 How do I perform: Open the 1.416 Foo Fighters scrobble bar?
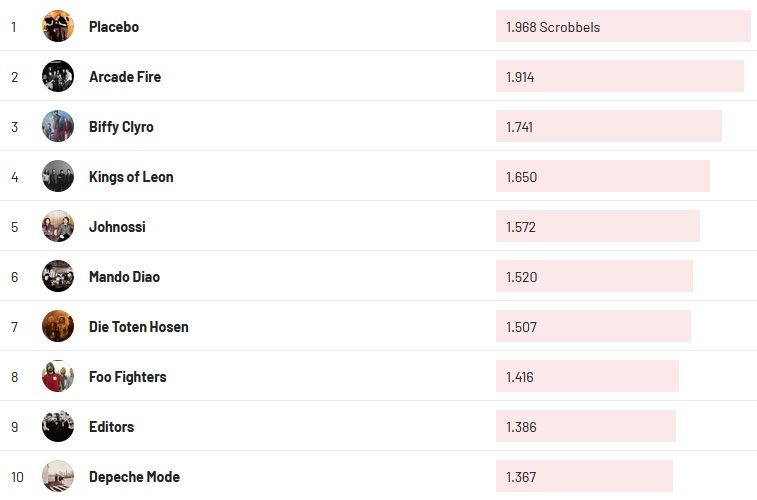(x=587, y=377)
